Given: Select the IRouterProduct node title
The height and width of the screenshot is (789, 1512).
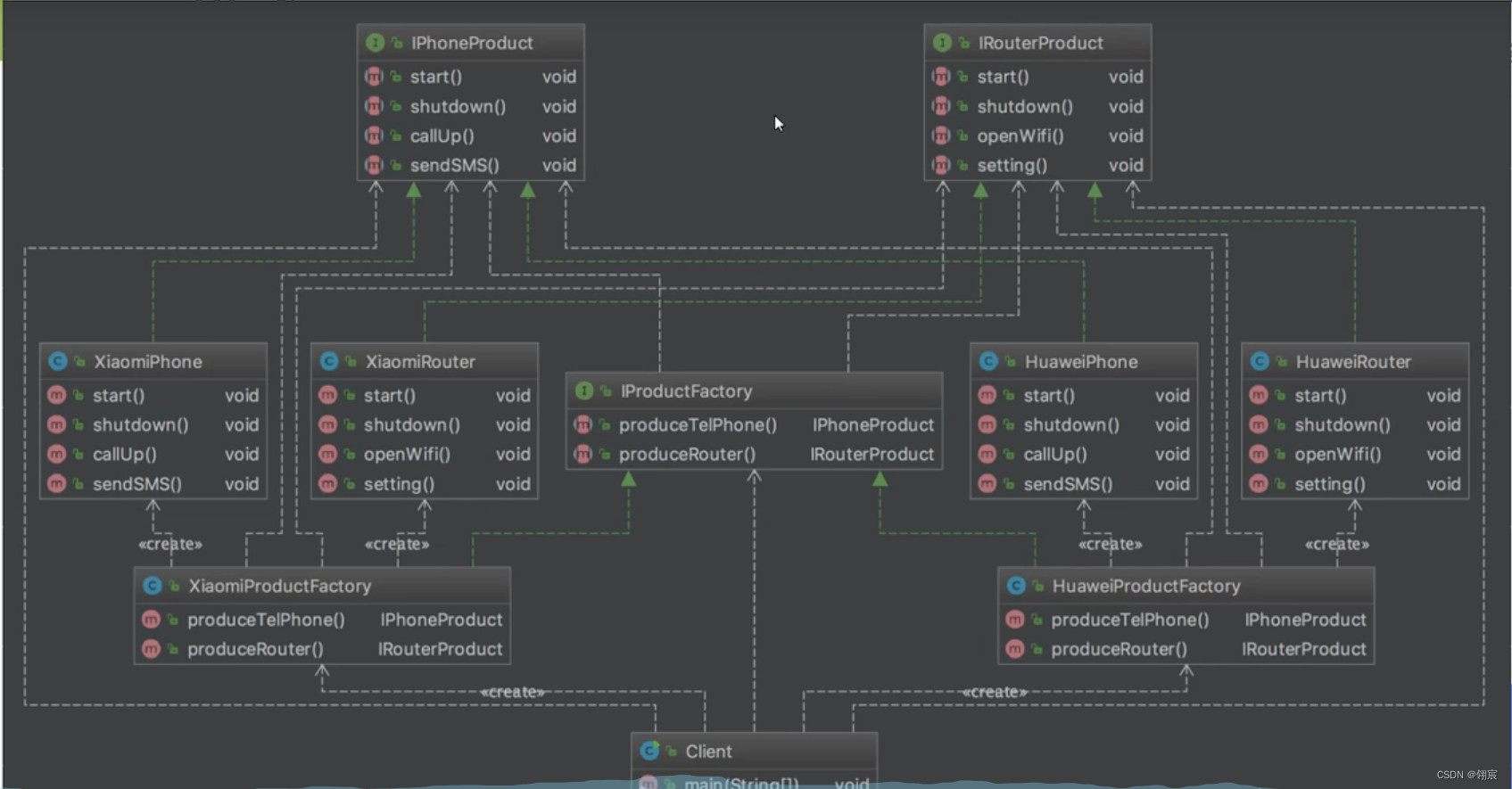Looking at the screenshot, I should (x=1040, y=43).
